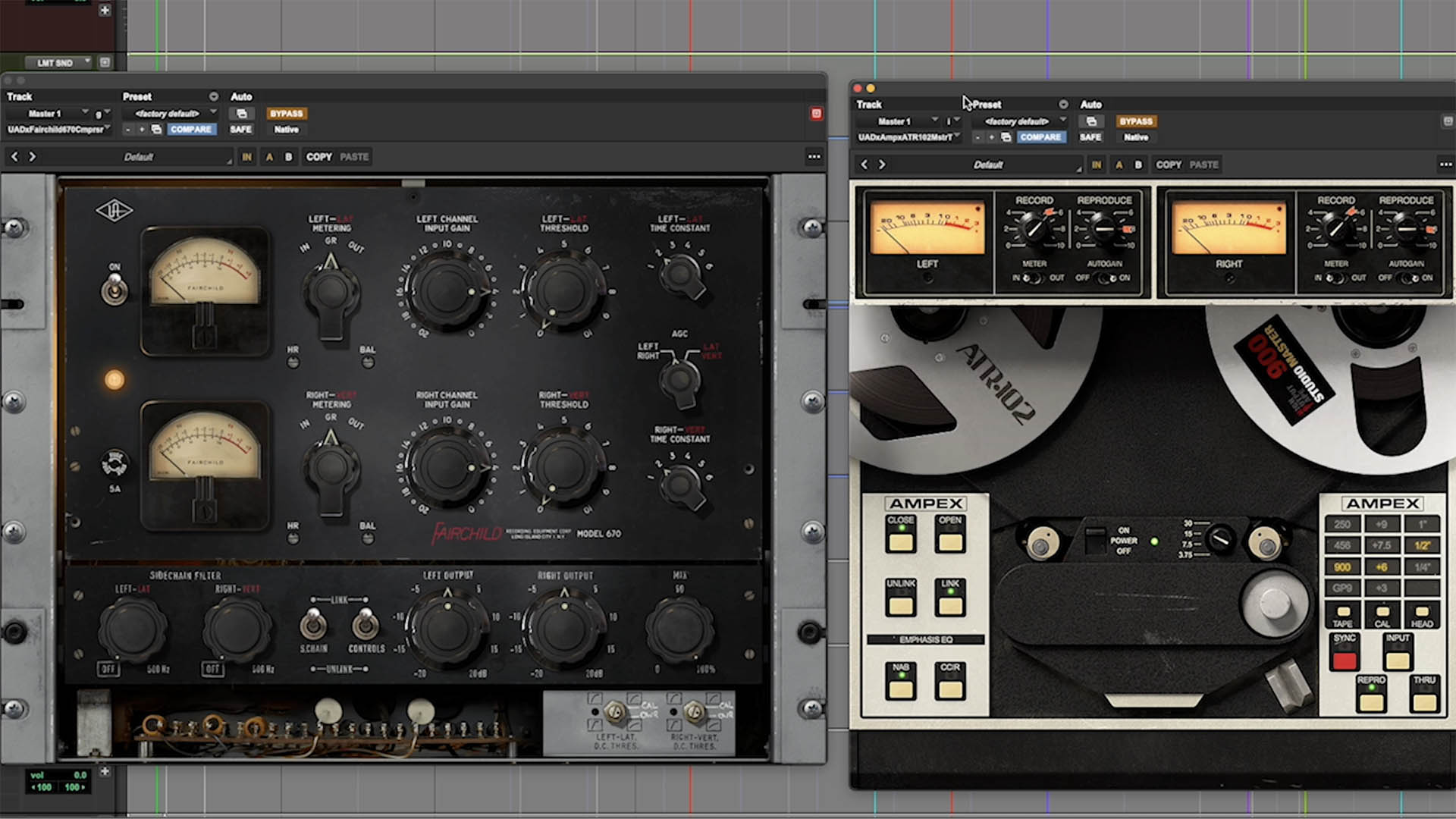
Task: Open UADxAmpxATR102MstrT plugin selector dropdown
Action: [908, 137]
